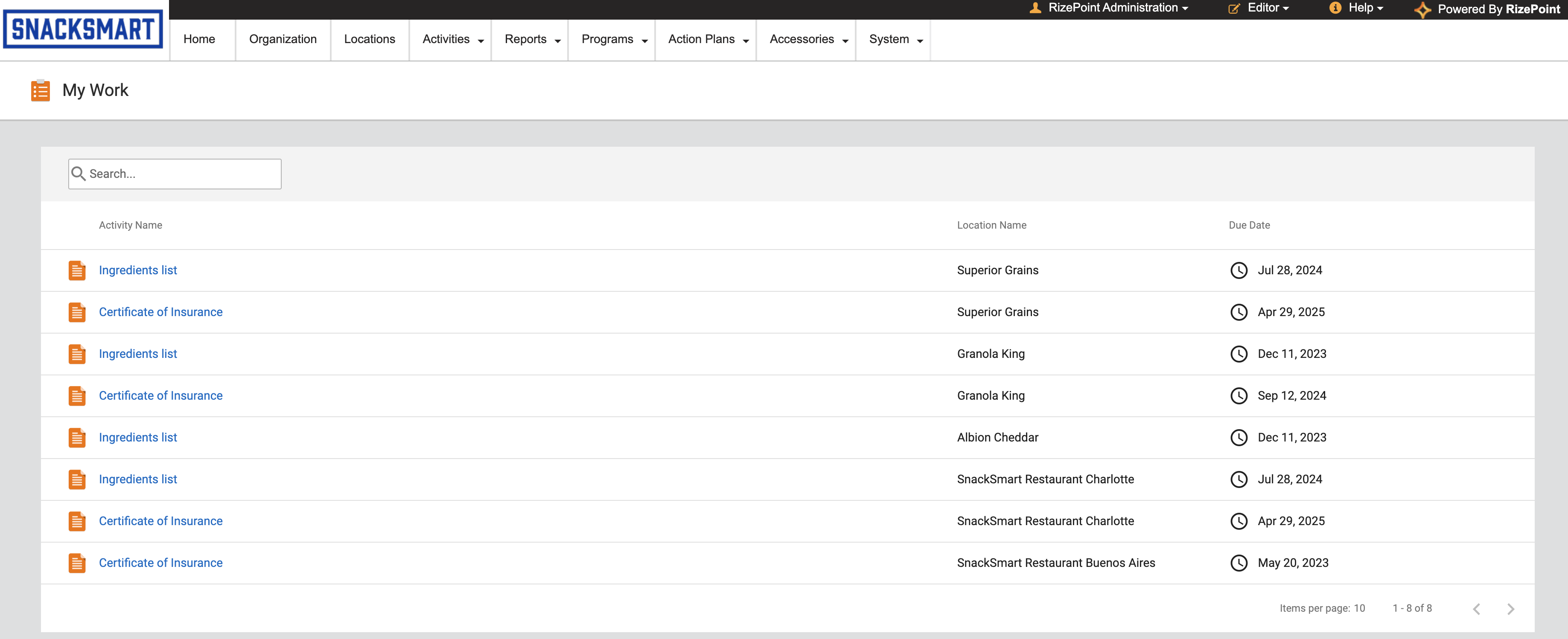The image size is (1568, 639).
Task: Select the Locations menu item
Action: 370,40
